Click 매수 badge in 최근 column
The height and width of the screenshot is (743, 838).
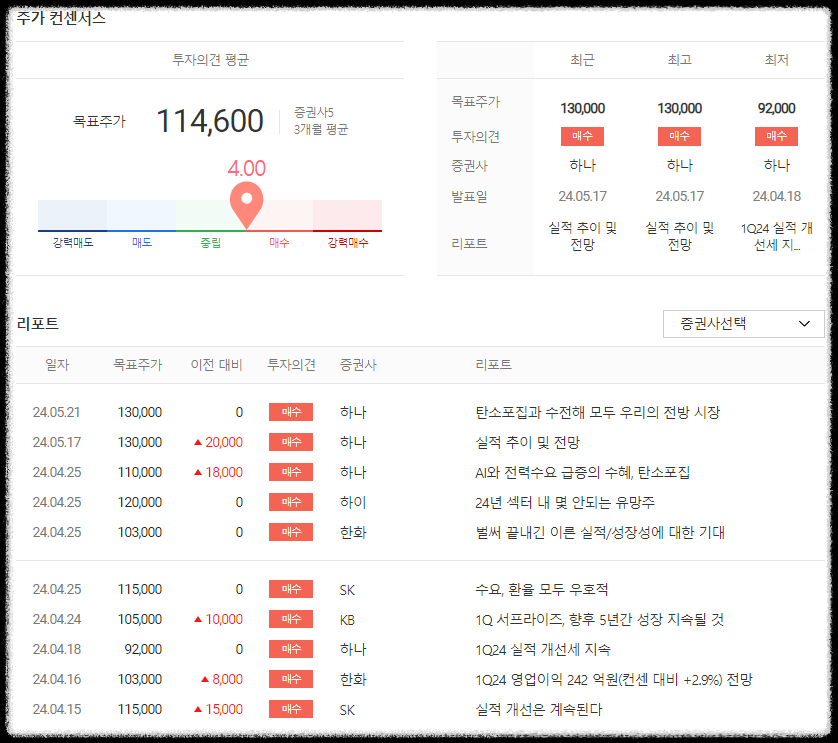[x=583, y=136]
